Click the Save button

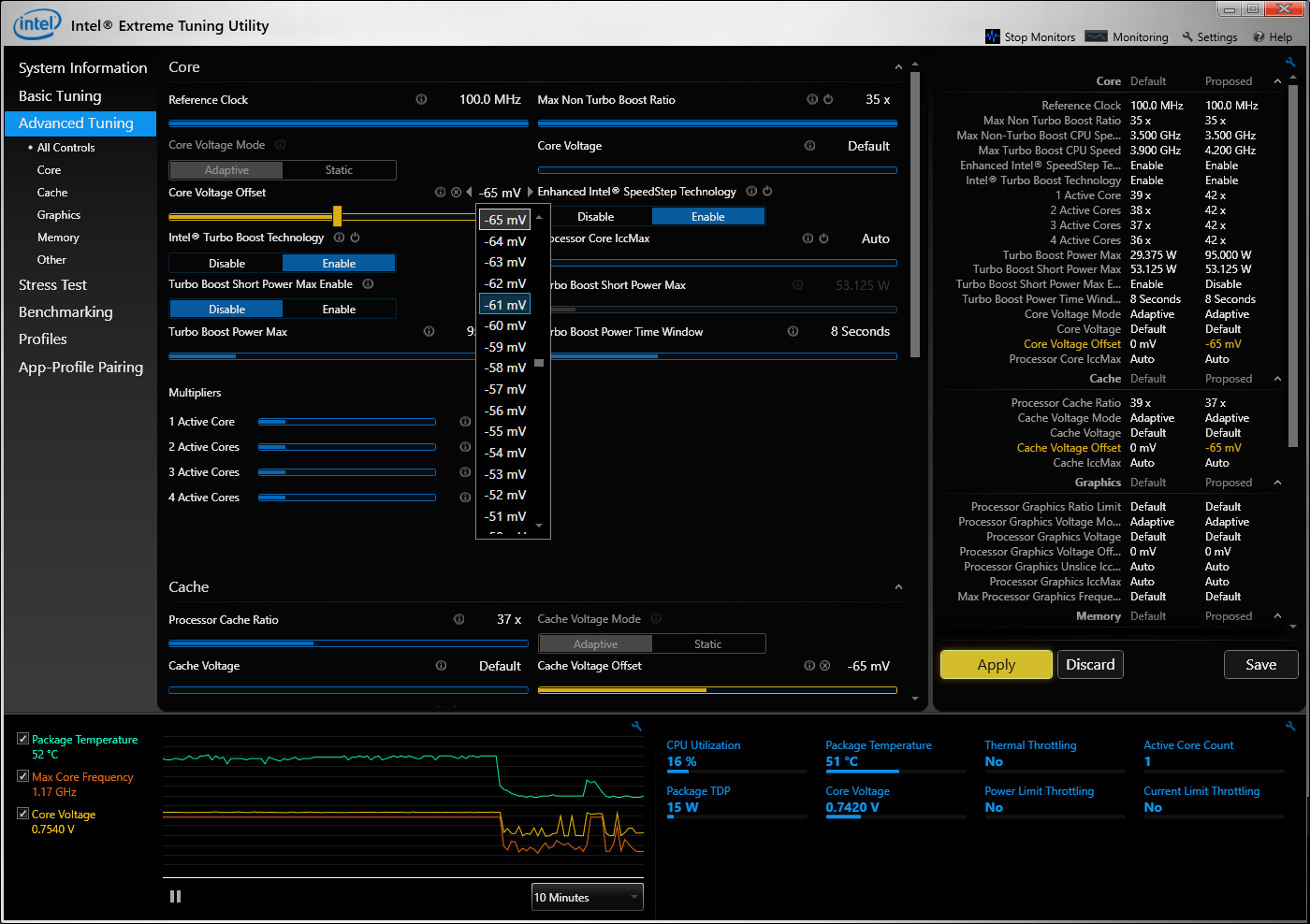[x=1260, y=664]
